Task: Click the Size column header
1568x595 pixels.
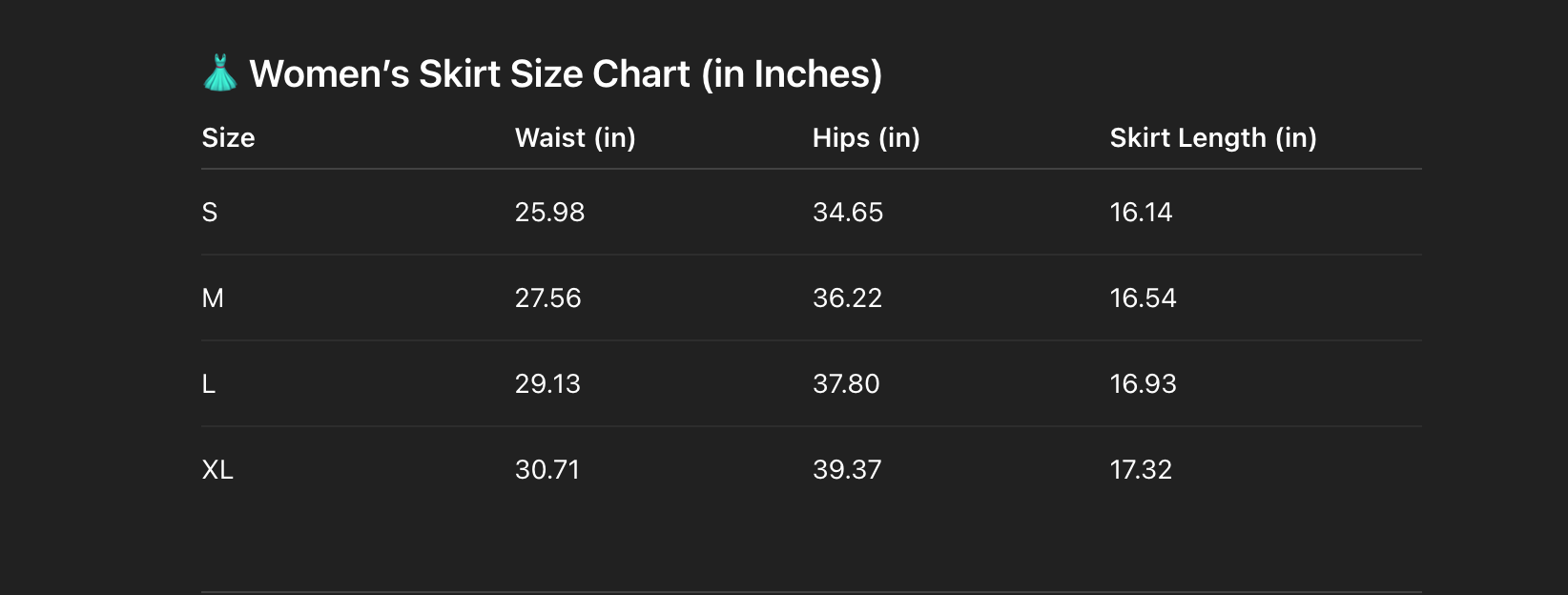Action: coord(228,138)
